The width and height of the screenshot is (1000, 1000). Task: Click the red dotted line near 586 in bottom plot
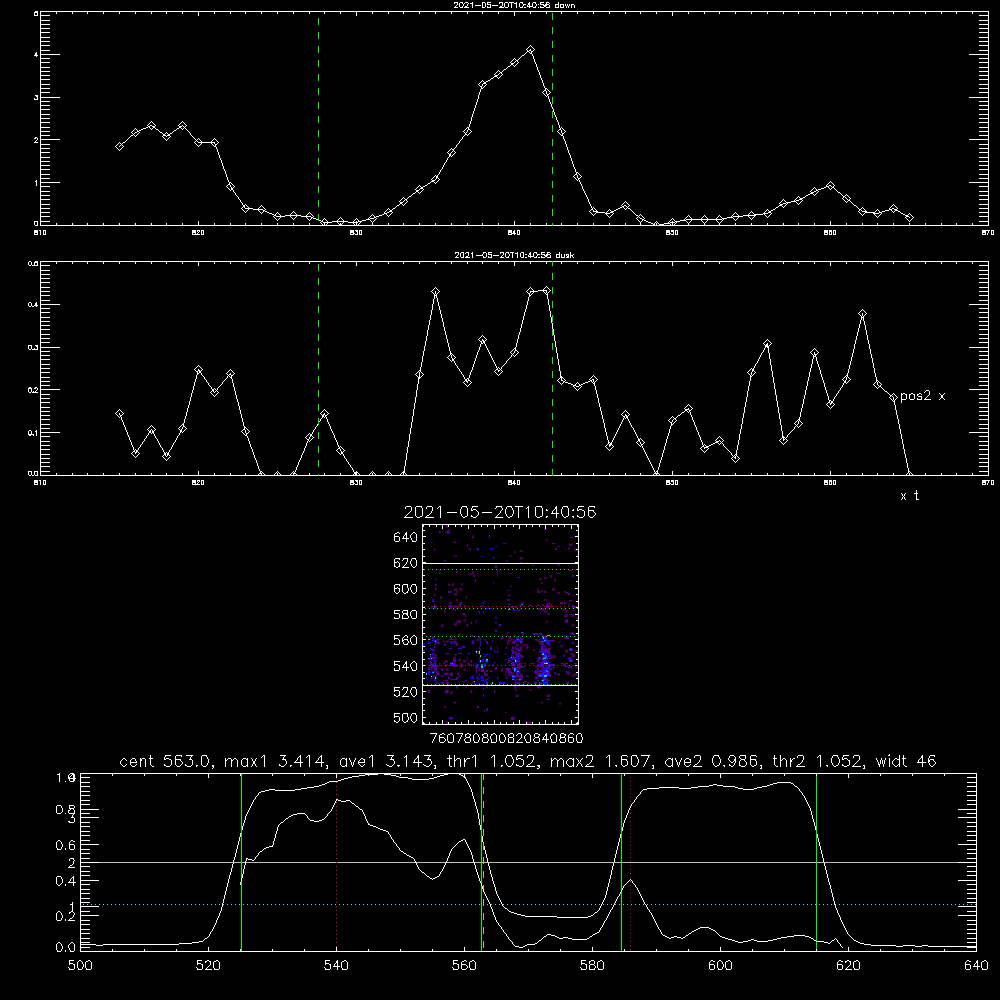click(630, 862)
